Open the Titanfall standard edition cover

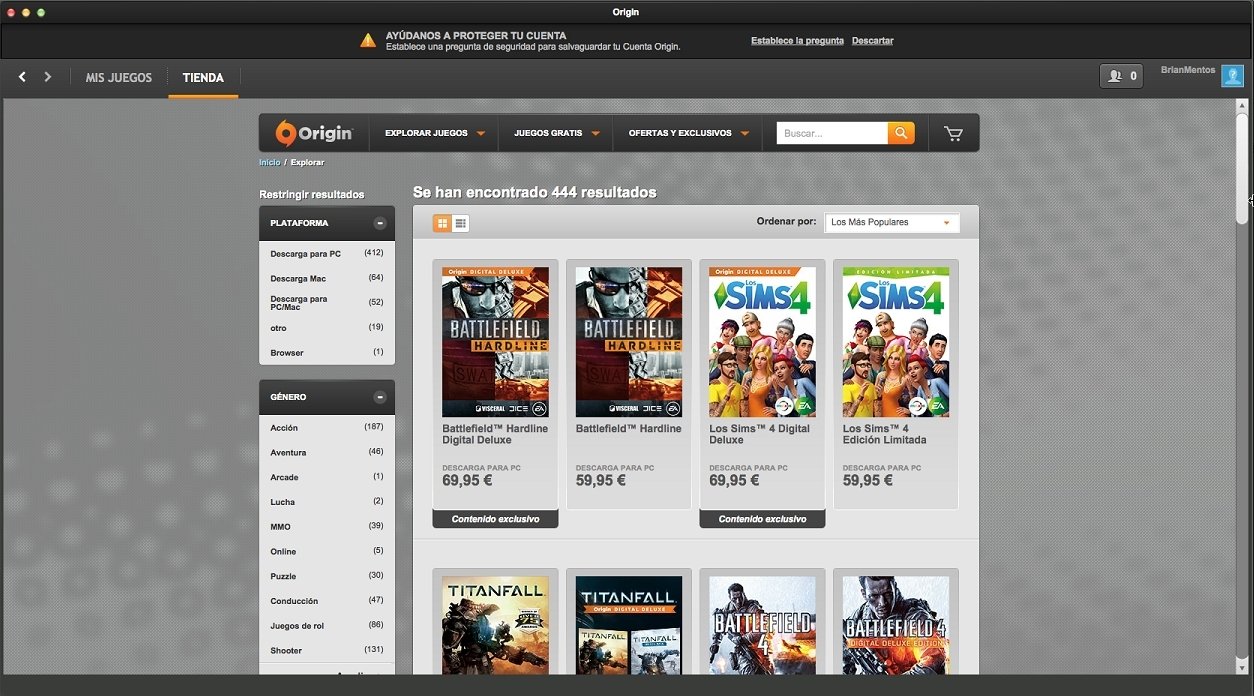(495, 625)
